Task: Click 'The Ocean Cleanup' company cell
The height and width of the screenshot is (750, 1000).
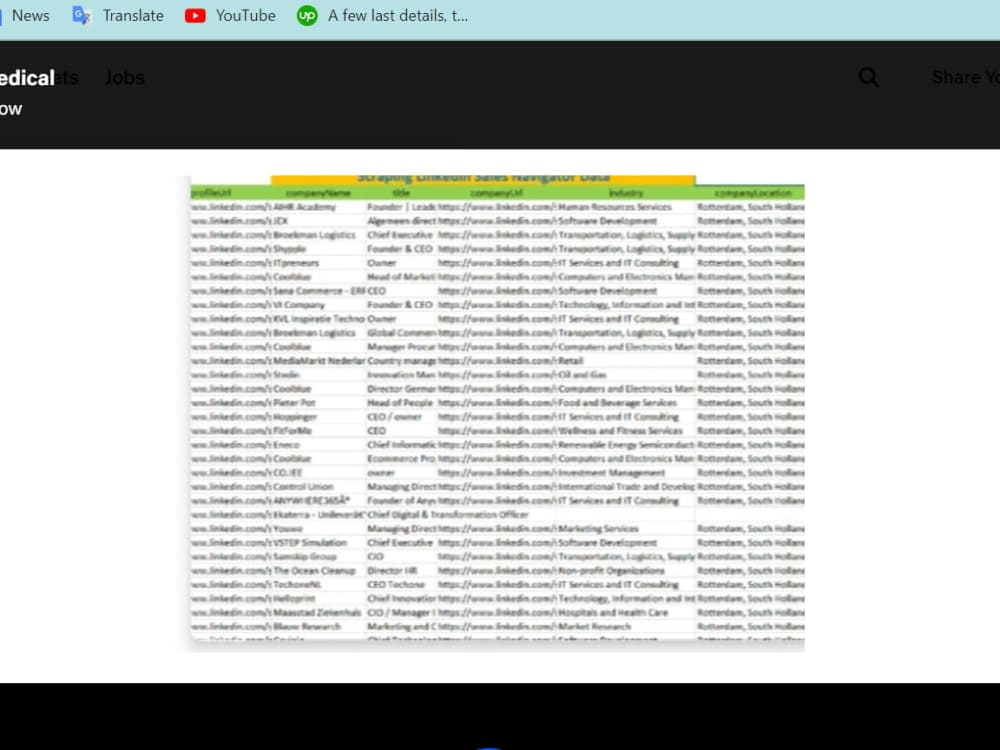Action: pyautogui.click(x=314, y=571)
